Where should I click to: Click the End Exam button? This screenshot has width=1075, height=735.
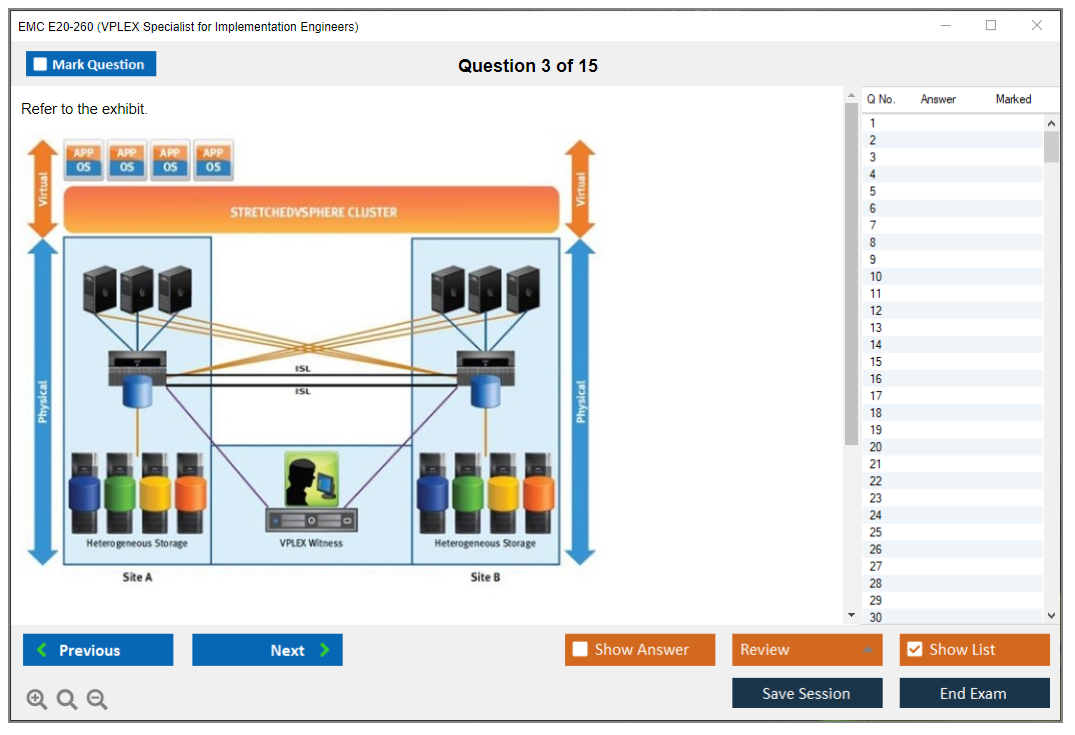point(973,693)
